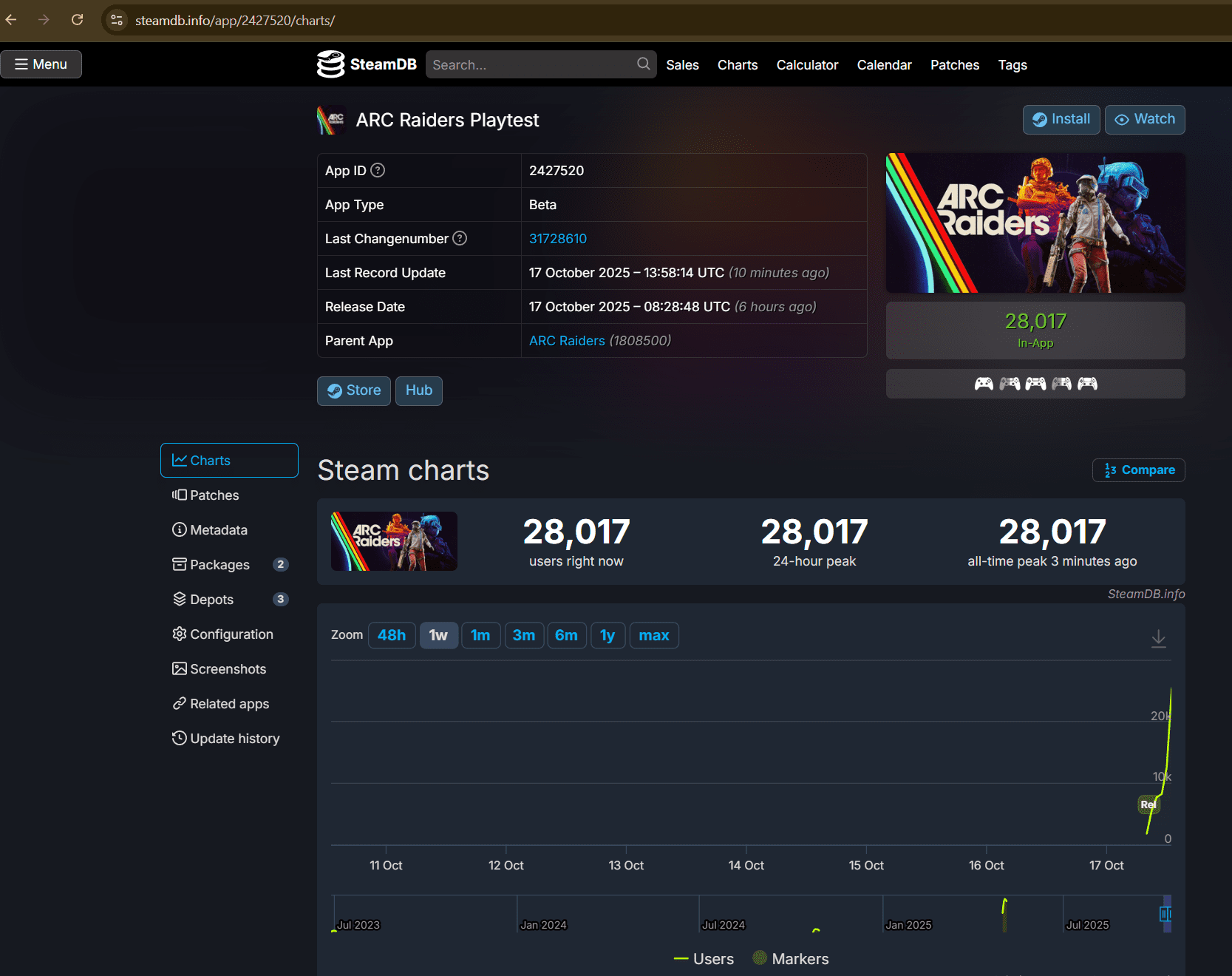Select the Configuration sidebar tab
The height and width of the screenshot is (976, 1232).
click(x=229, y=634)
